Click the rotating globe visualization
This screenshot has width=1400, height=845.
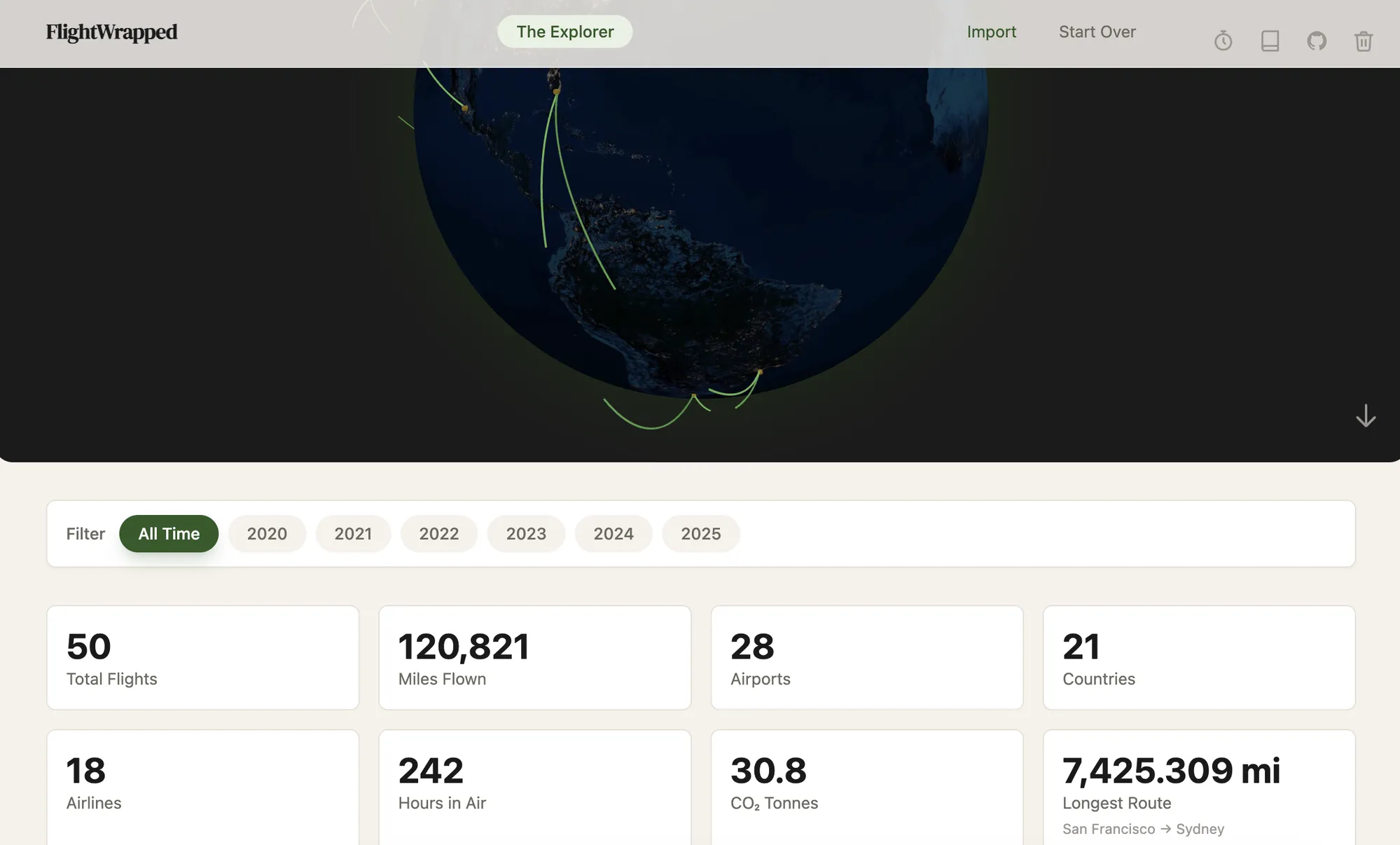pos(700,245)
